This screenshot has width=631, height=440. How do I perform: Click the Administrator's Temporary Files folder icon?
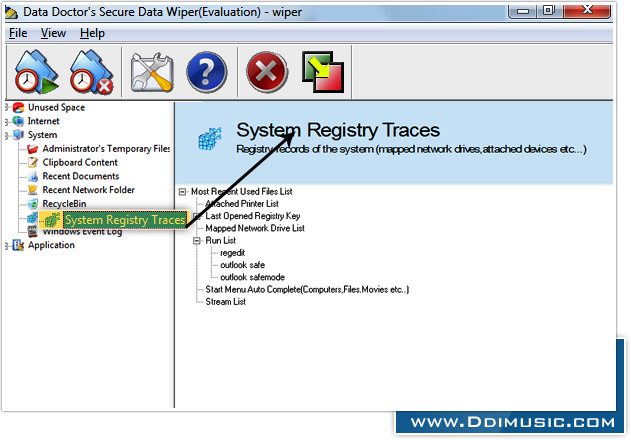(x=33, y=149)
